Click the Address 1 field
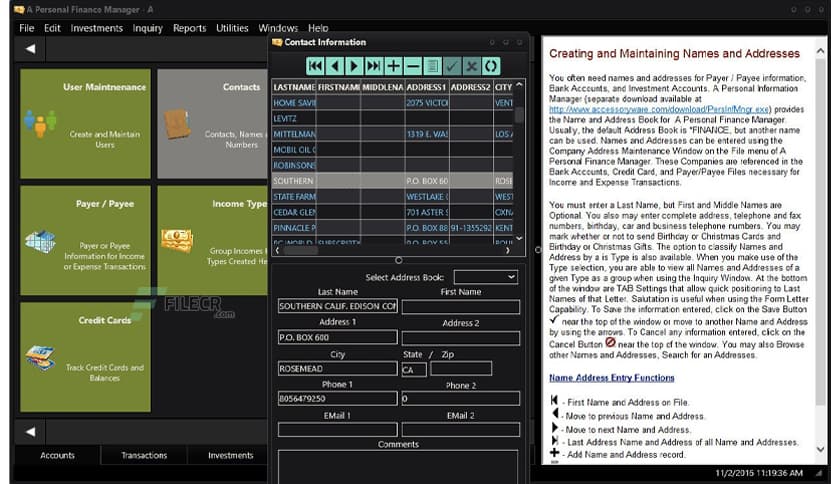 pyautogui.click(x=337, y=337)
